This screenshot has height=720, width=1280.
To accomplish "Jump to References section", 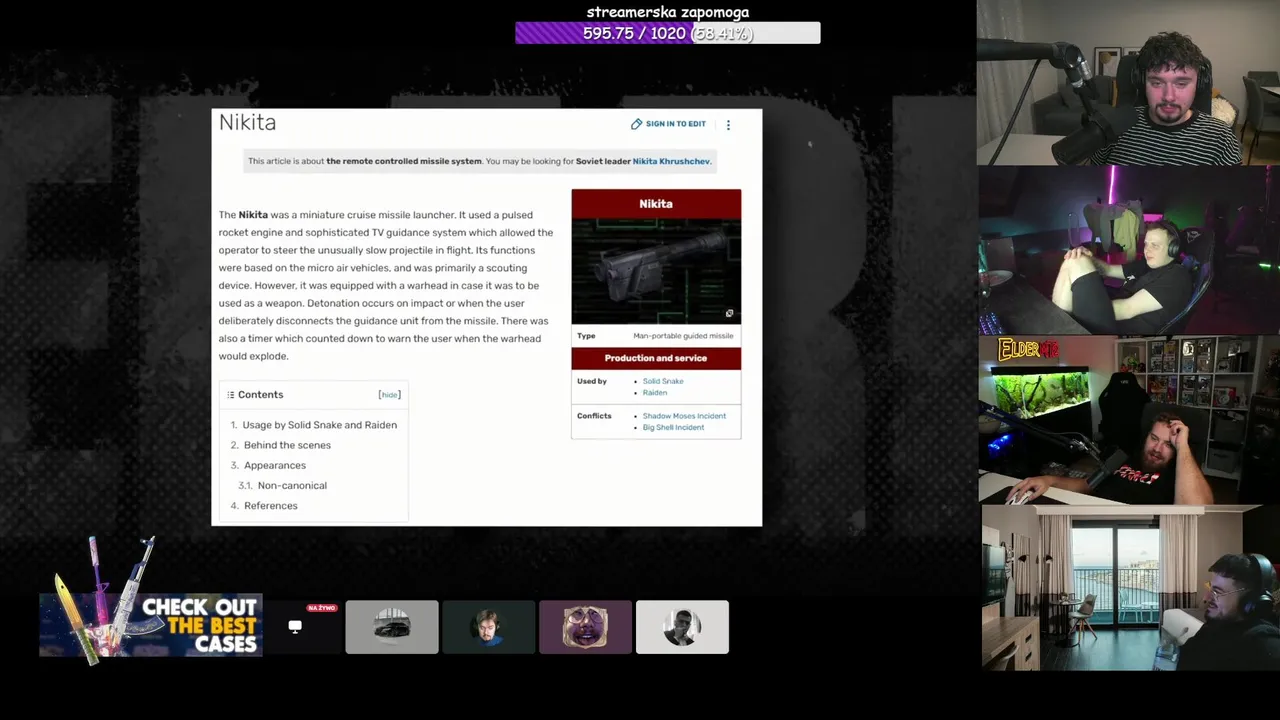I will click(x=271, y=506).
